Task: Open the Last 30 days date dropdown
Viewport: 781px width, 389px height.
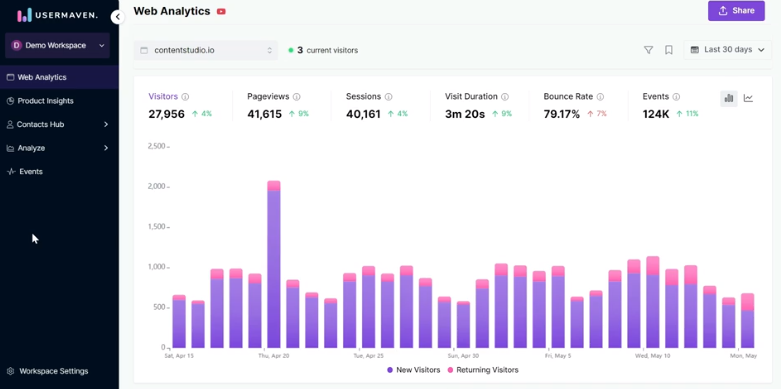Action: tap(727, 50)
